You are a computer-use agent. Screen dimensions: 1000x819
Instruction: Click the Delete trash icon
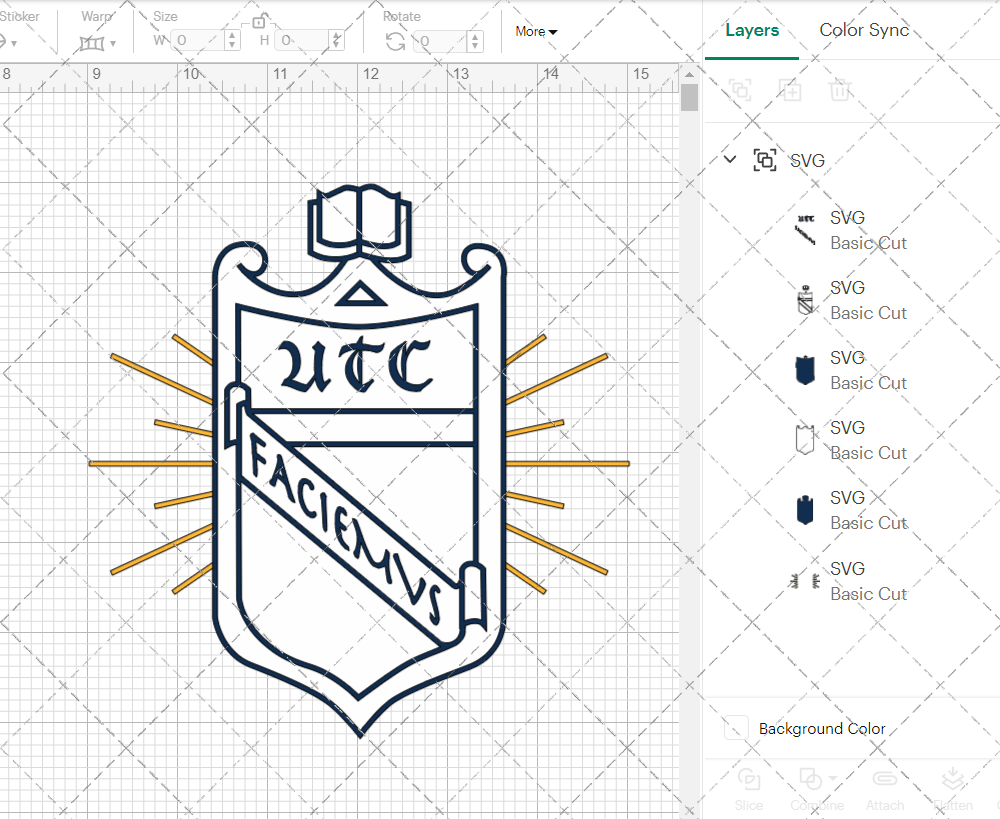click(x=840, y=90)
